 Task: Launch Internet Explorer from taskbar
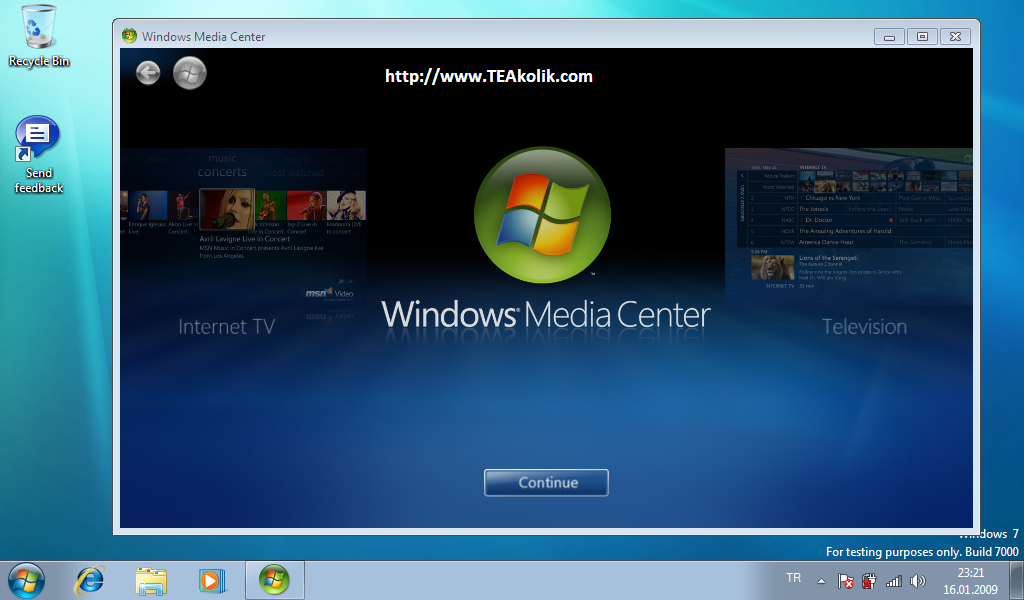pyautogui.click(x=89, y=580)
